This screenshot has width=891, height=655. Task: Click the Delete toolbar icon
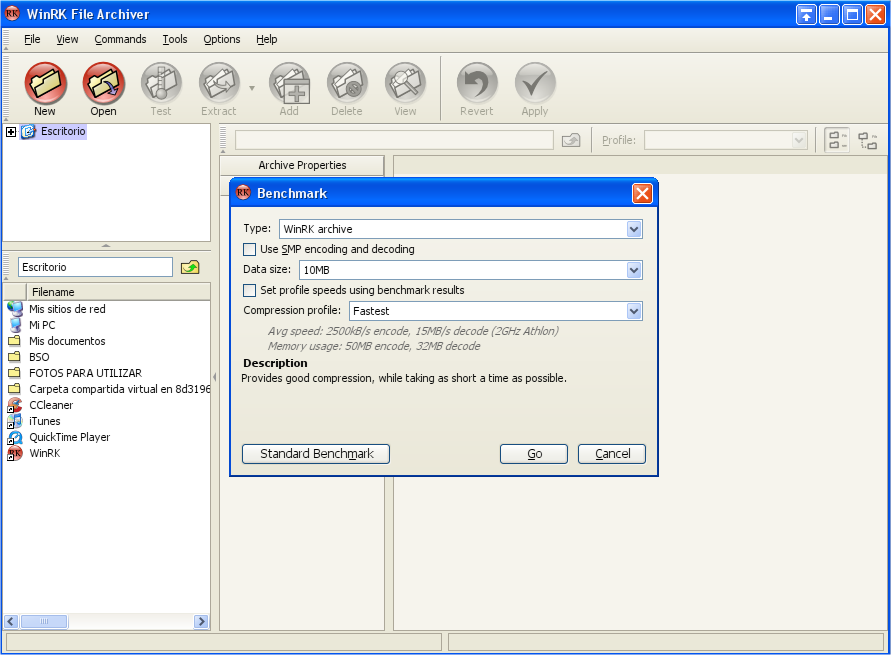[x=347, y=84]
